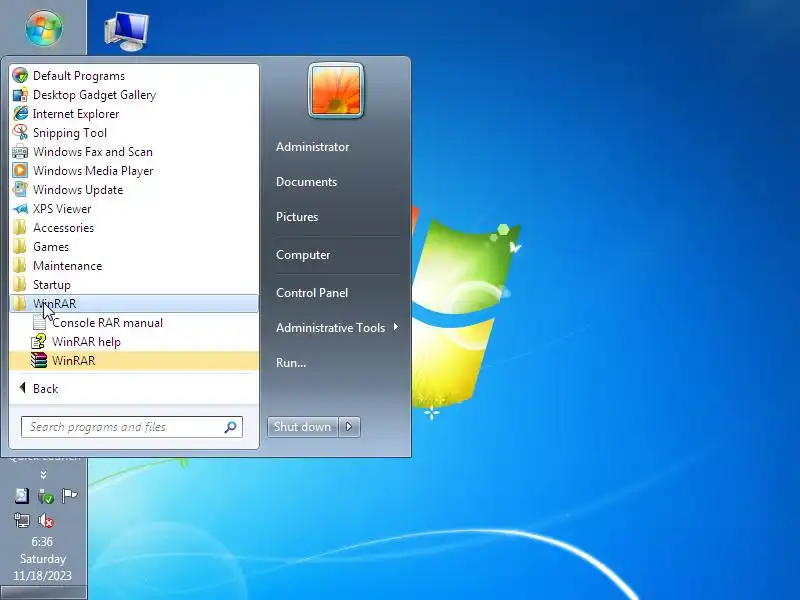Expand the Games folder
Image resolution: width=800 pixels, height=600 pixels.
coord(134,246)
